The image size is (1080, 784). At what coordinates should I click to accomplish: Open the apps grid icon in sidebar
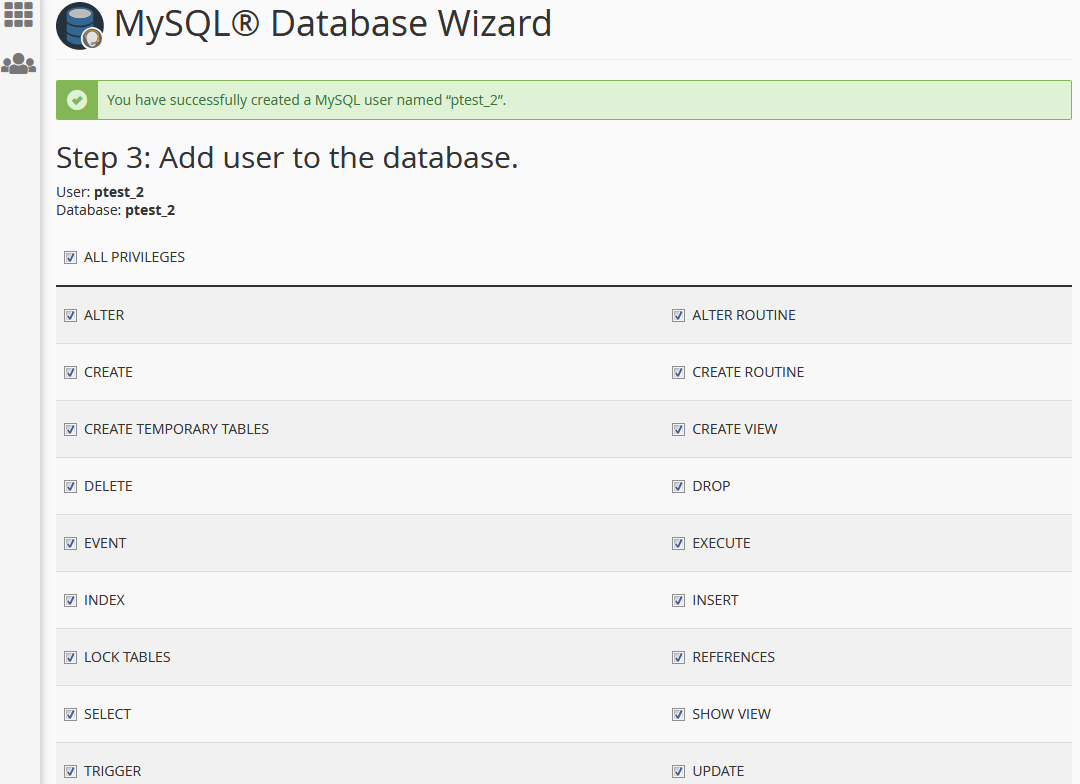[19, 14]
